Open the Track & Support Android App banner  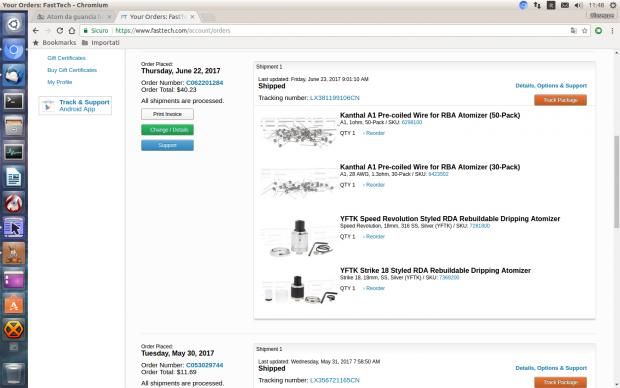tap(75, 106)
